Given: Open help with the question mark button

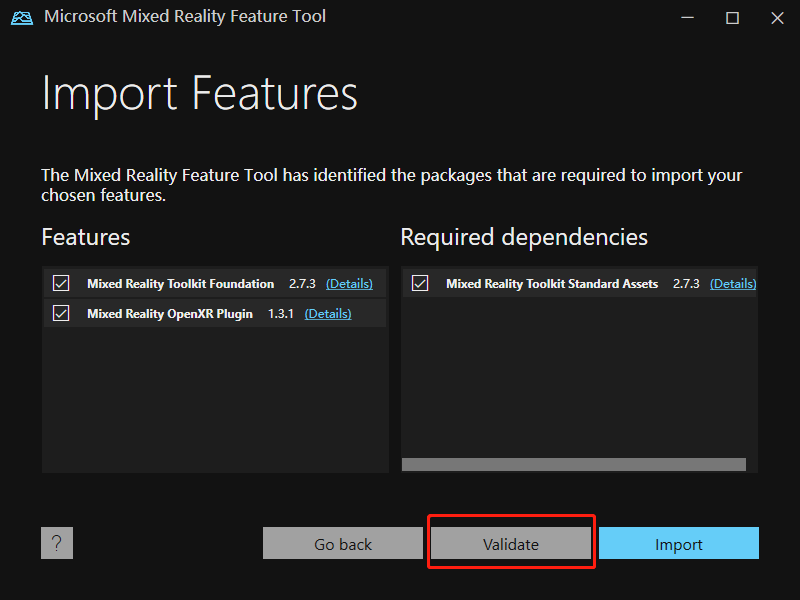Looking at the screenshot, I should [57, 543].
